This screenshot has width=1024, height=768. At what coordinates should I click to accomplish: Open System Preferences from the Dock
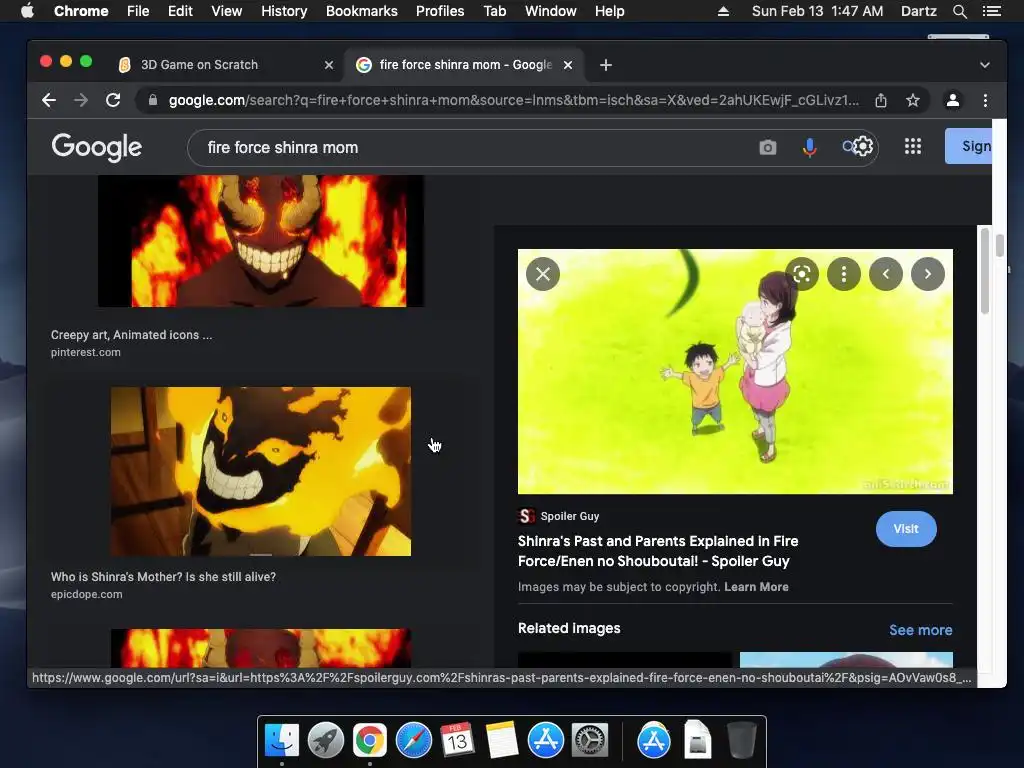click(x=590, y=740)
